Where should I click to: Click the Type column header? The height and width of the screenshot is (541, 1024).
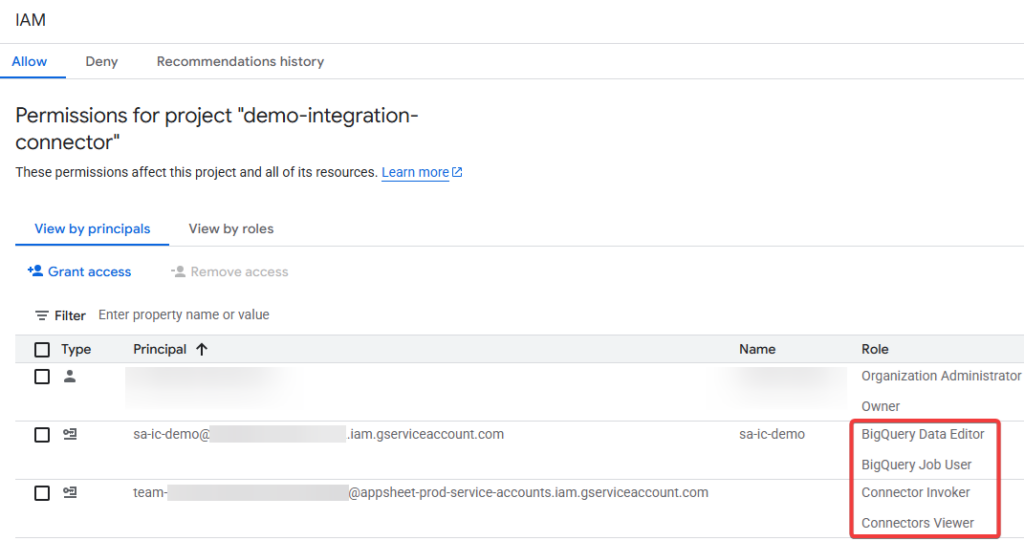coord(76,350)
